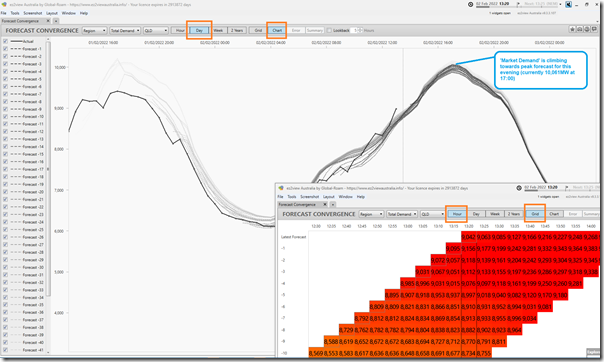Click the Error button in main window
This screenshot has width=604, height=362.
[x=296, y=30]
